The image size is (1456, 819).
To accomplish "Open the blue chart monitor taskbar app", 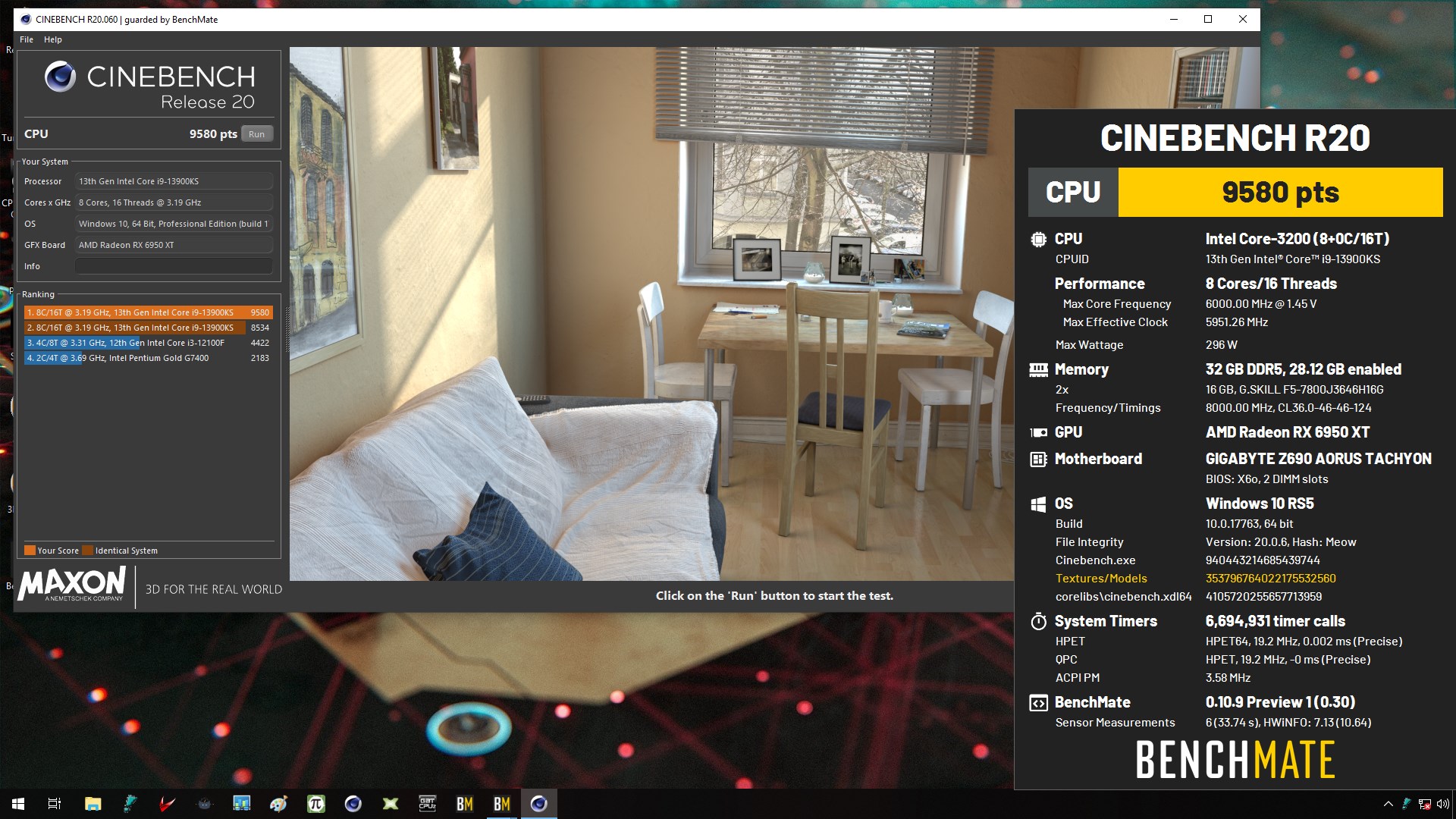I will tap(242, 804).
